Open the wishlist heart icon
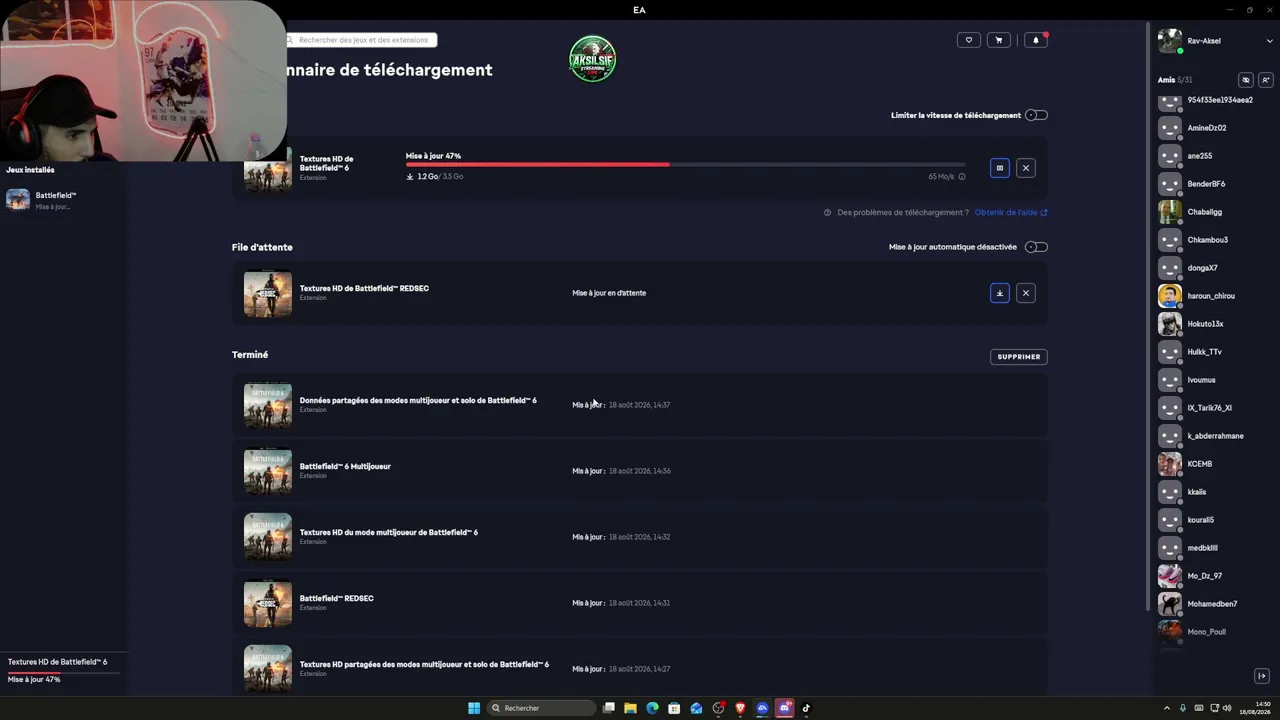The image size is (1280, 720). tap(968, 40)
